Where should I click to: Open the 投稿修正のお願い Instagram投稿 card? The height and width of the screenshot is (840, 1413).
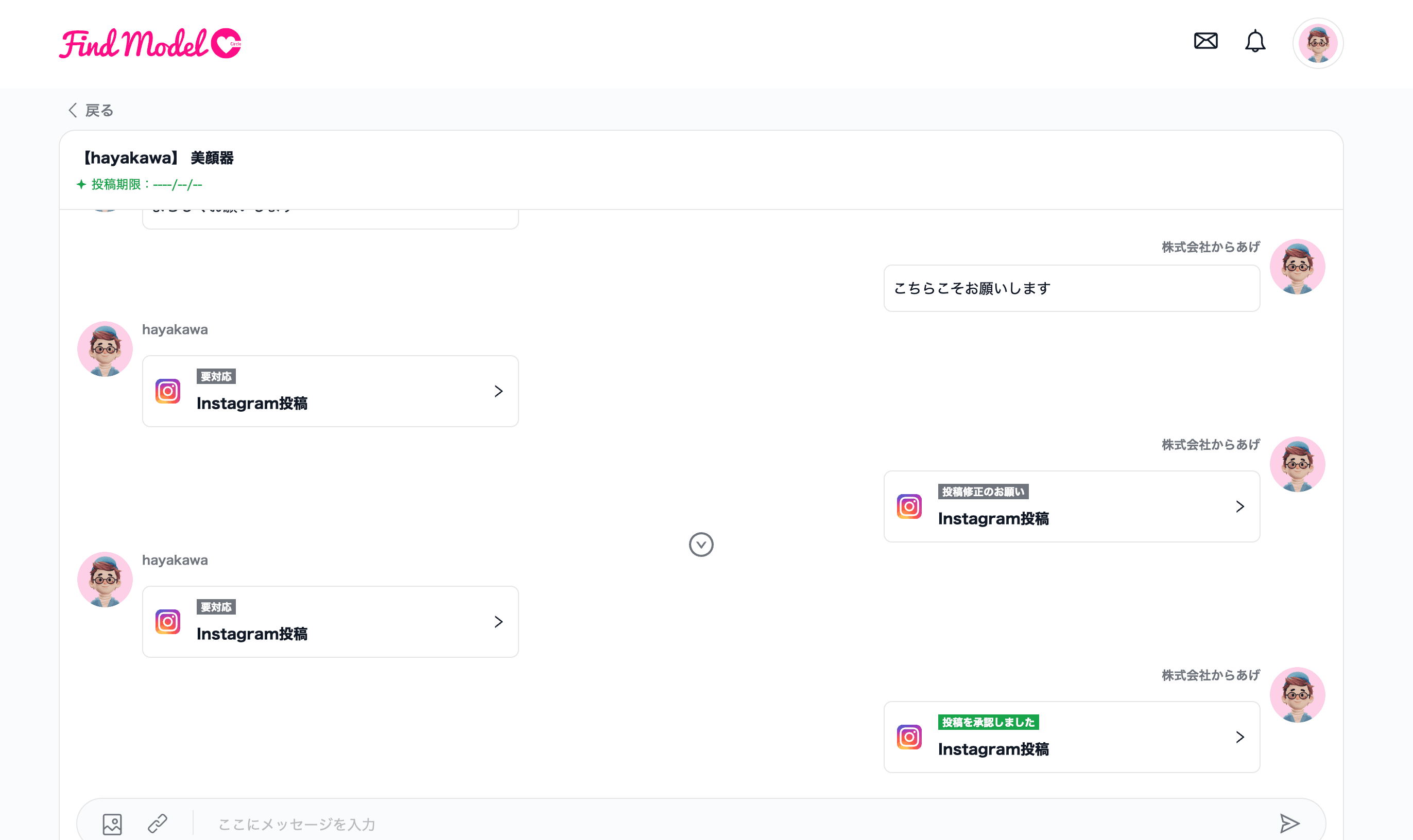(x=1071, y=506)
